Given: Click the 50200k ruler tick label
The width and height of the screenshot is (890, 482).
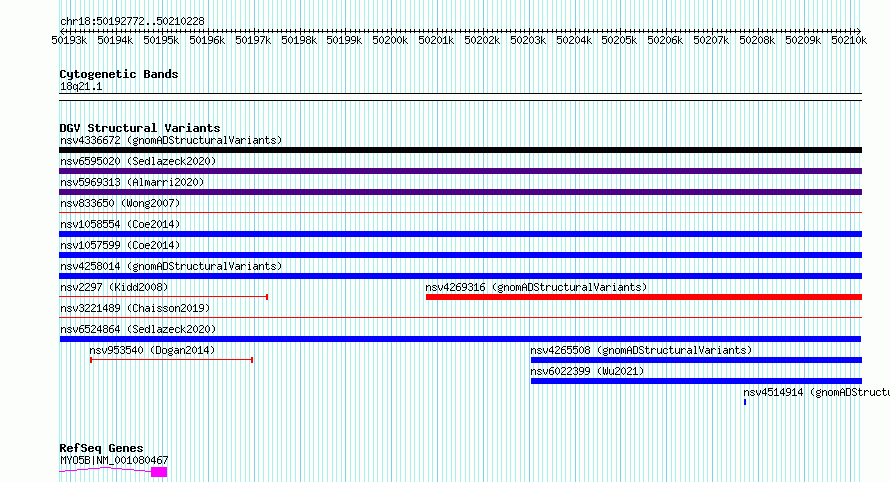Looking at the screenshot, I should tap(390, 40).
